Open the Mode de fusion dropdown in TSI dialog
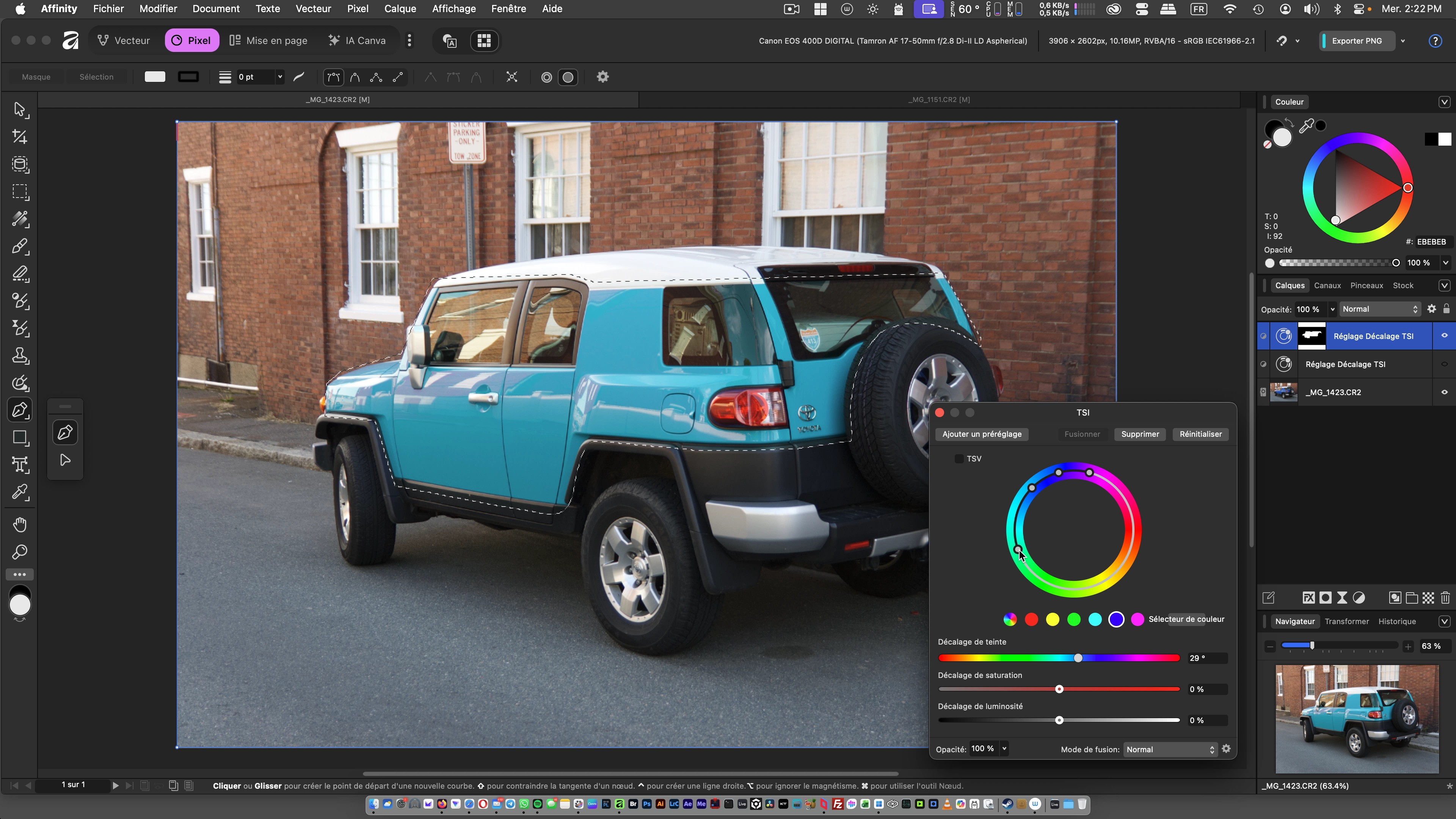The width and height of the screenshot is (1456, 819). tap(1169, 750)
